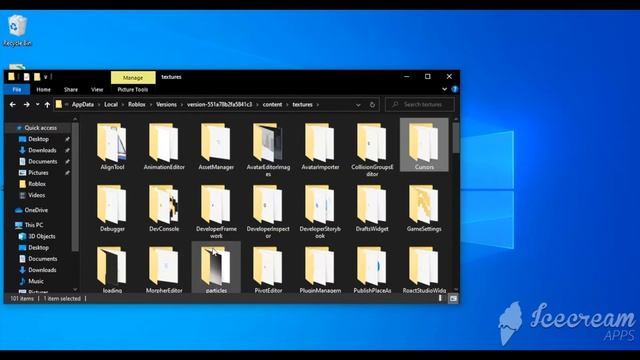This screenshot has height=360, width=640.
Task: Open Quick Access Toolbar customize dropdown
Action: coord(46,77)
